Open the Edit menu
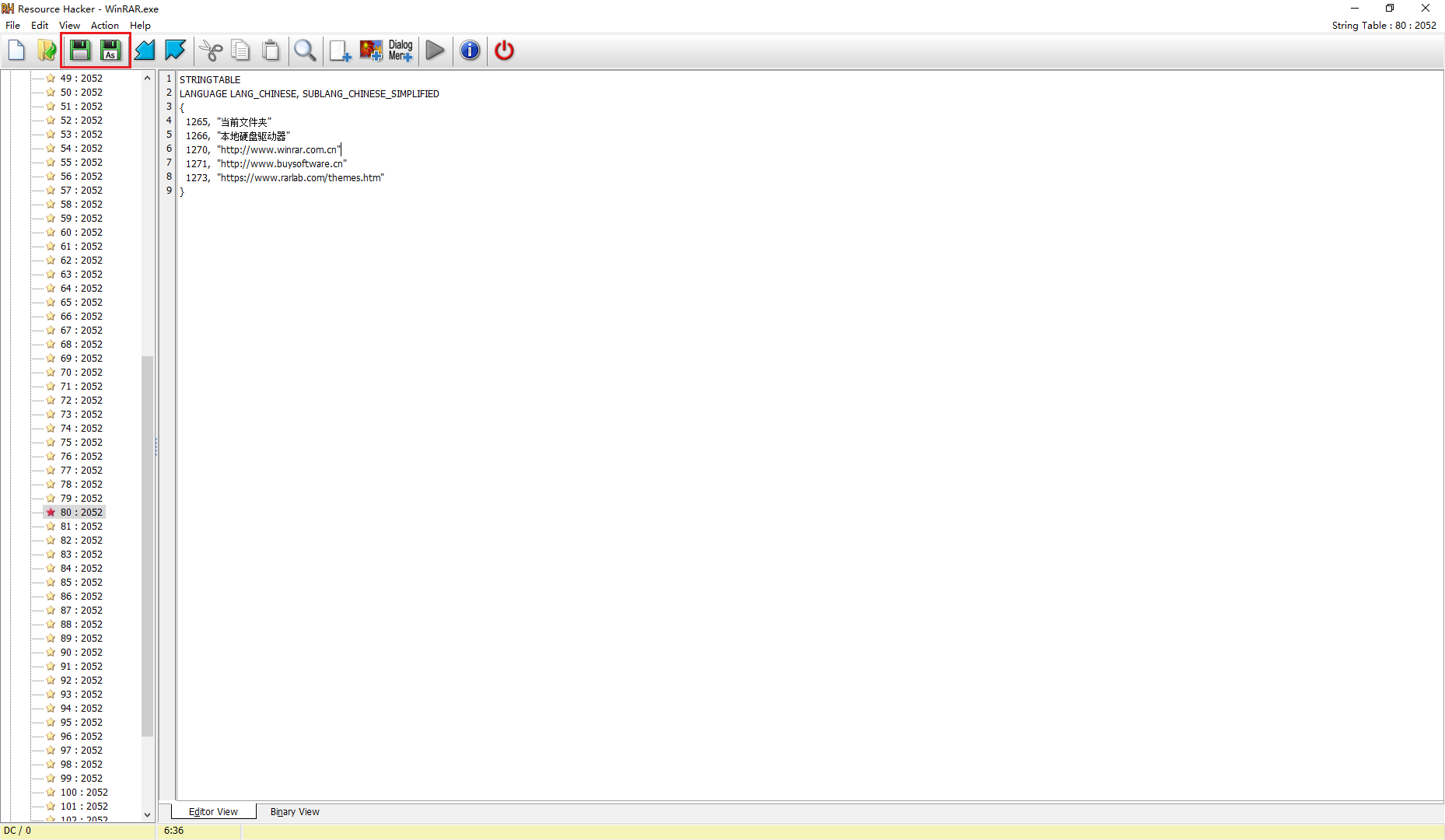This screenshot has width=1445, height=840. click(40, 26)
